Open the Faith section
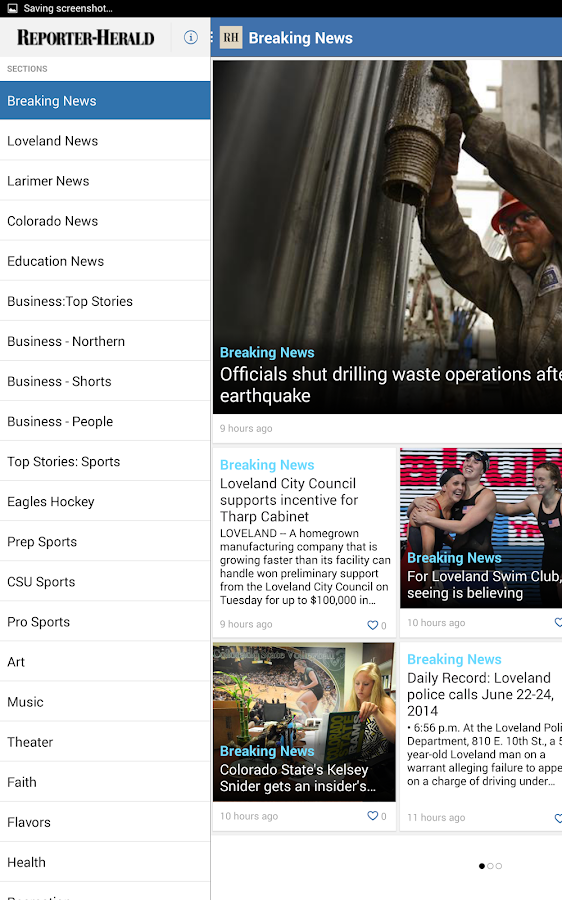 coord(105,782)
